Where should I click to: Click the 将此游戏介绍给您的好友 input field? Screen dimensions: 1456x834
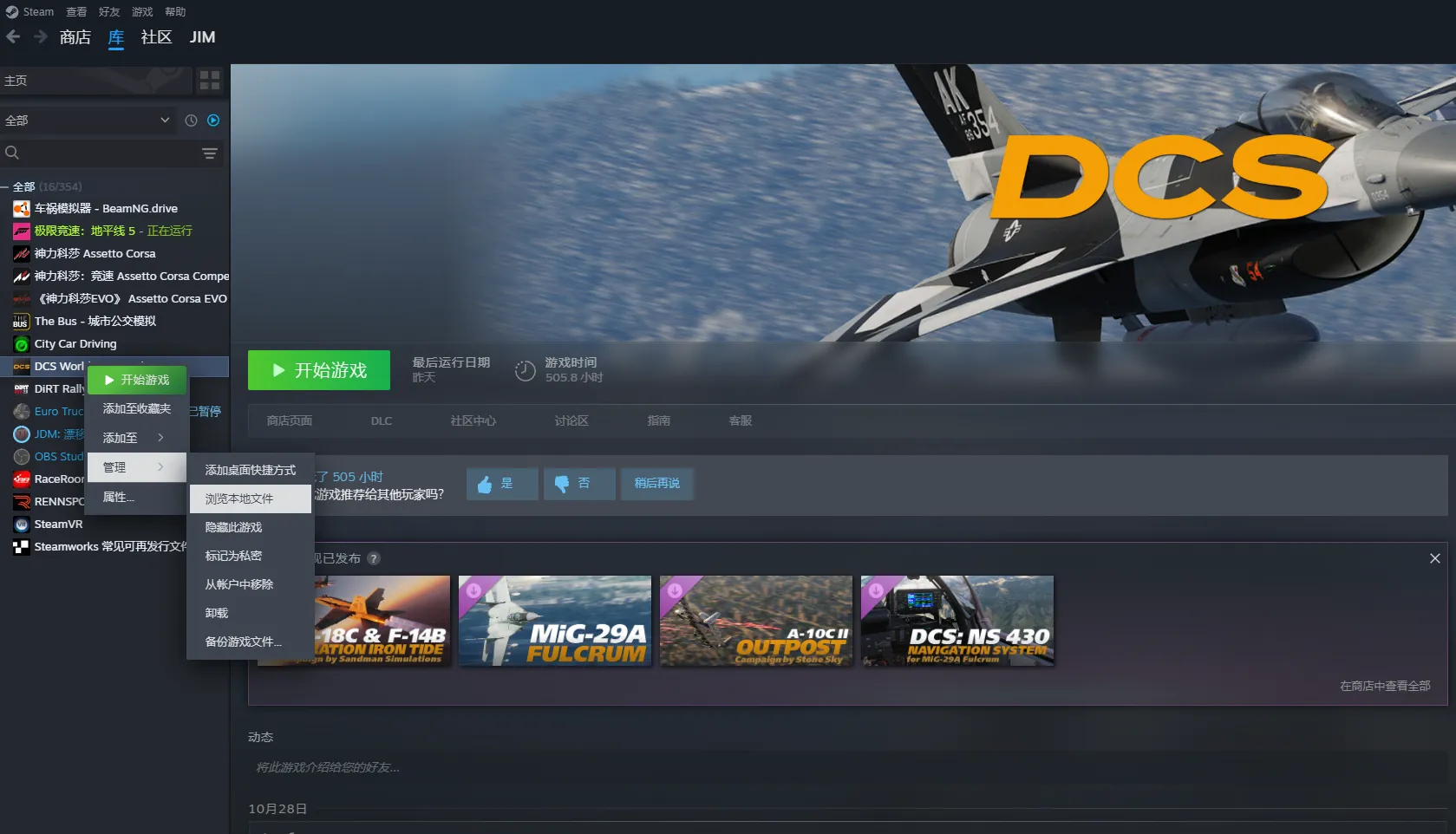847,767
